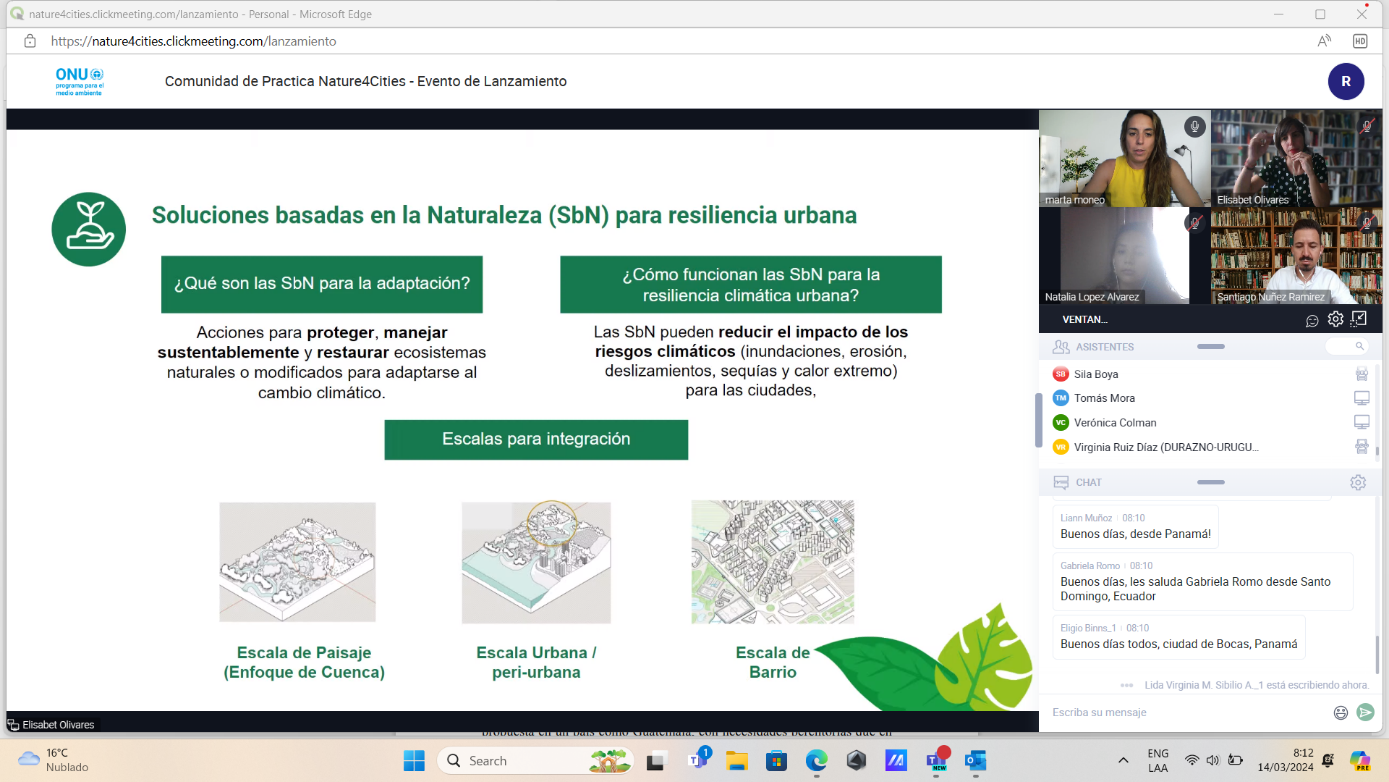The height and width of the screenshot is (782, 1389).
Task: Open the speech bubble reactions icon in video bar
Action: coord(1312,320)
